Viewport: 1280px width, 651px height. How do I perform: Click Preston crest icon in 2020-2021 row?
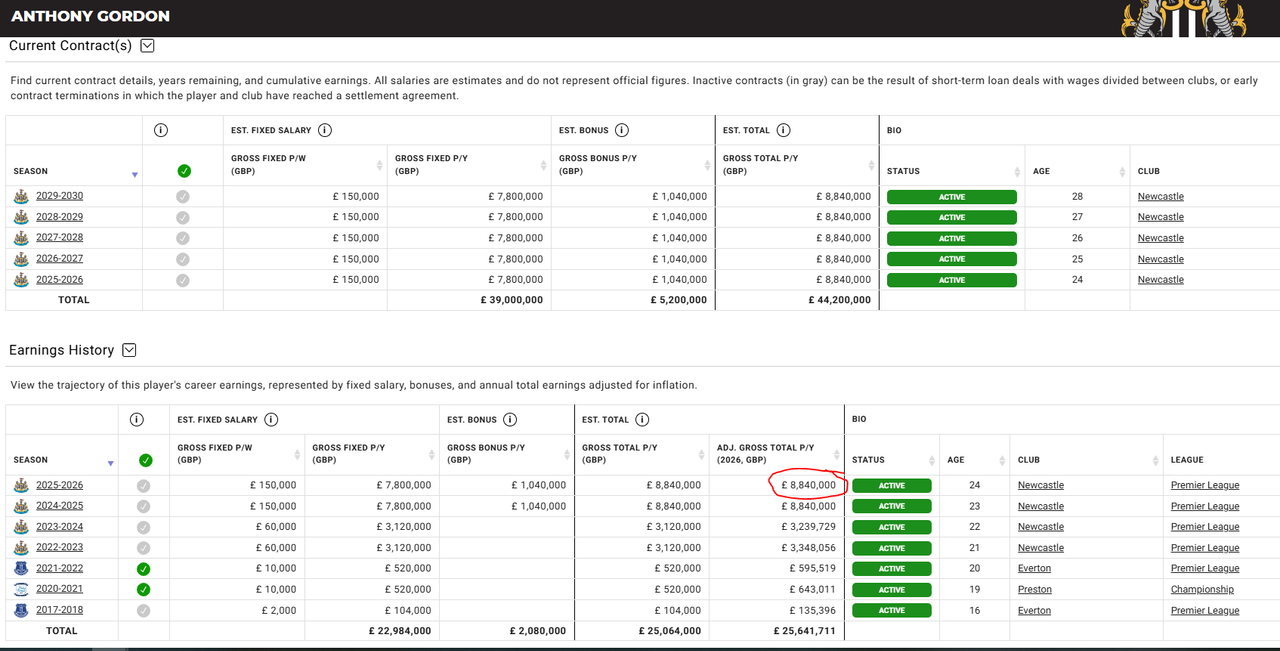[x=21, y=590]
